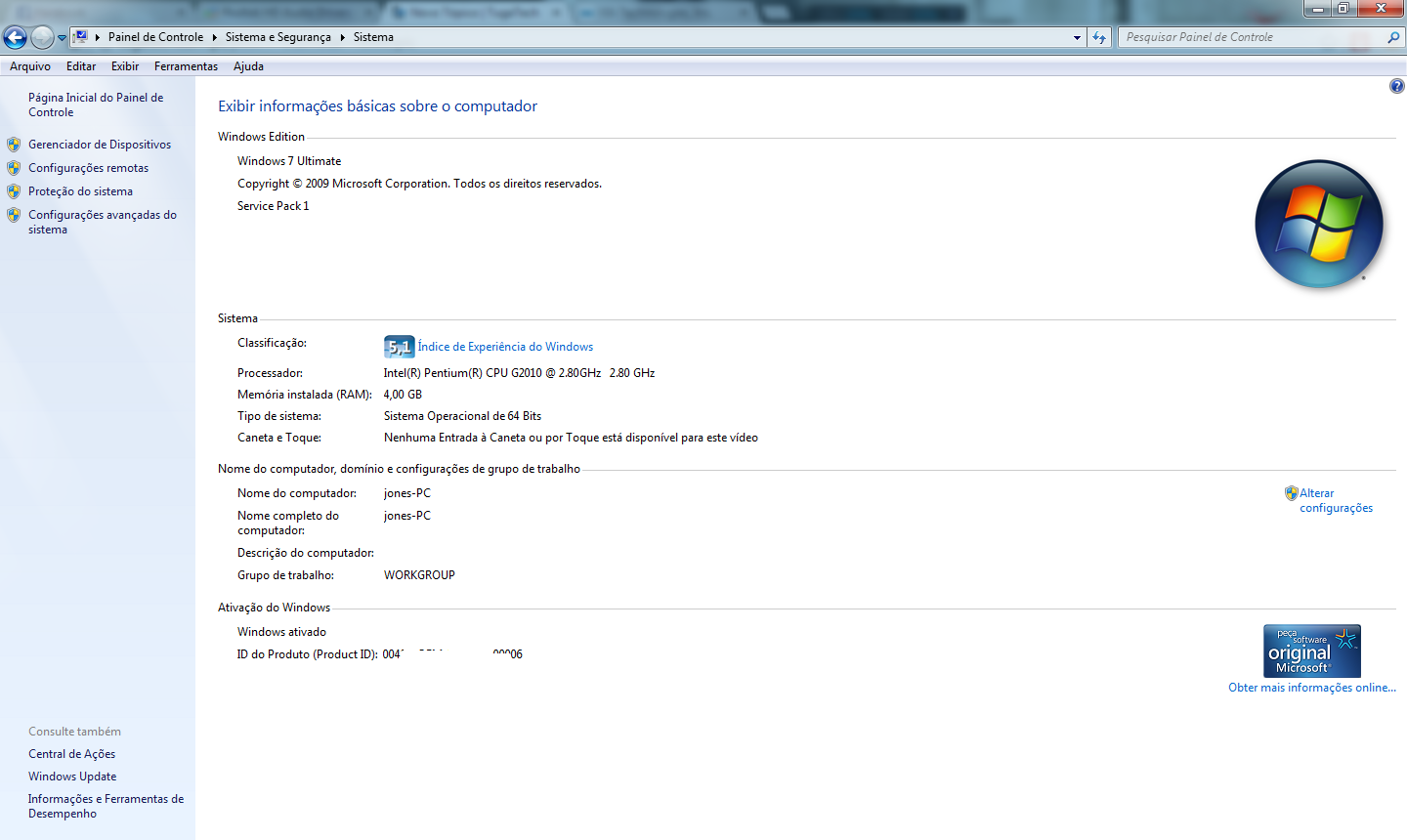Image resolution: width=1407 pixels, height=840 pixels.
Task: Click the Copyright 2009 Microsoft Corporation text
Action: click(x=419, y=184)
